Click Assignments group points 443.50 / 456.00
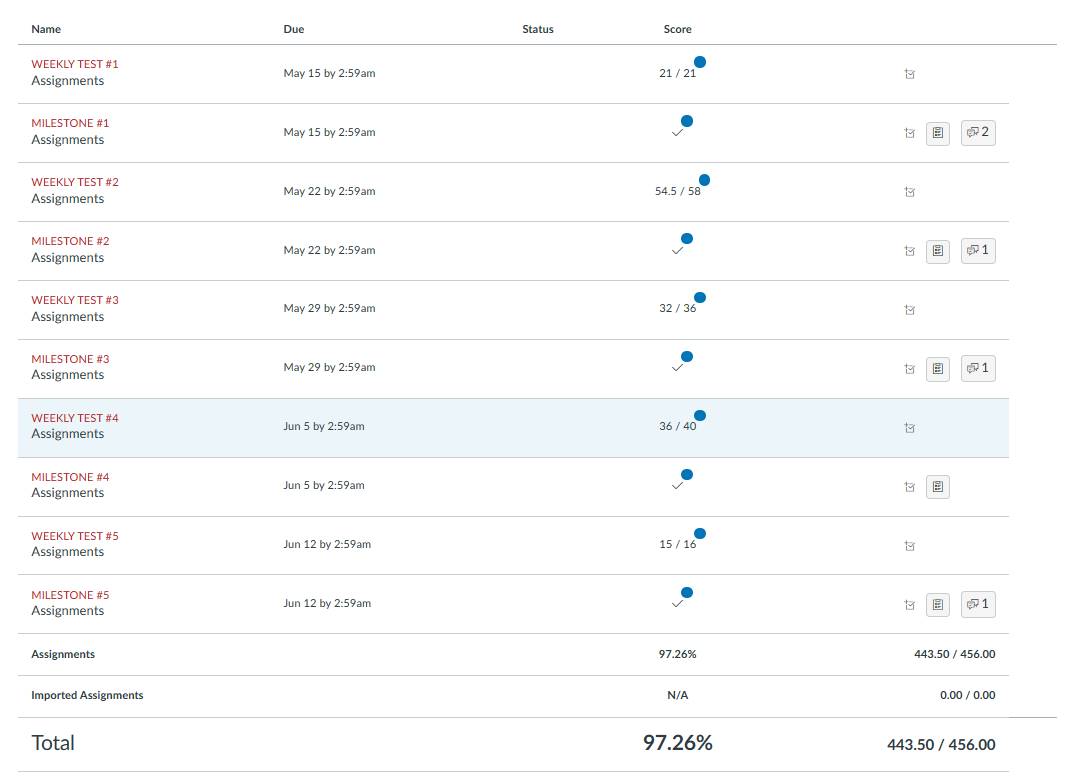Viewport: 1072px width, 777px height. 954,655
